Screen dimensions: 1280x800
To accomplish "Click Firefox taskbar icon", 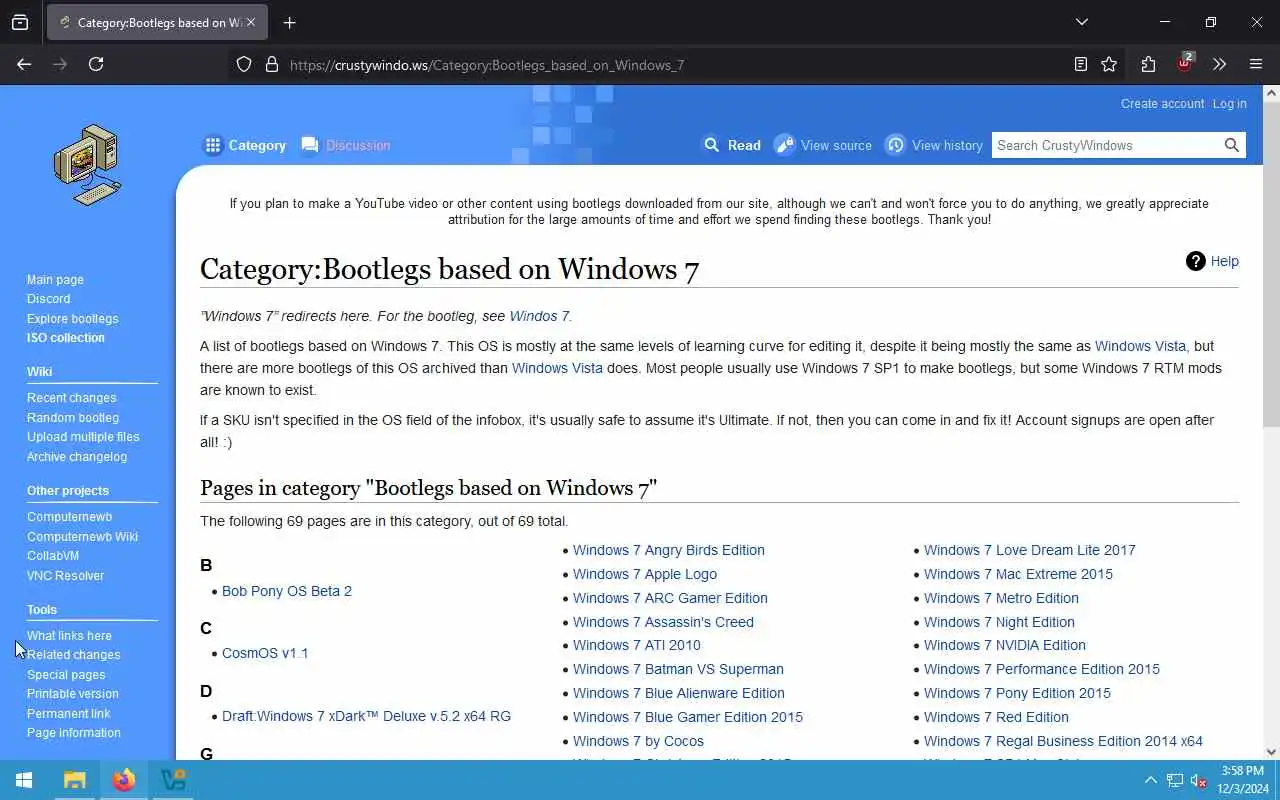I will point(124,780).
